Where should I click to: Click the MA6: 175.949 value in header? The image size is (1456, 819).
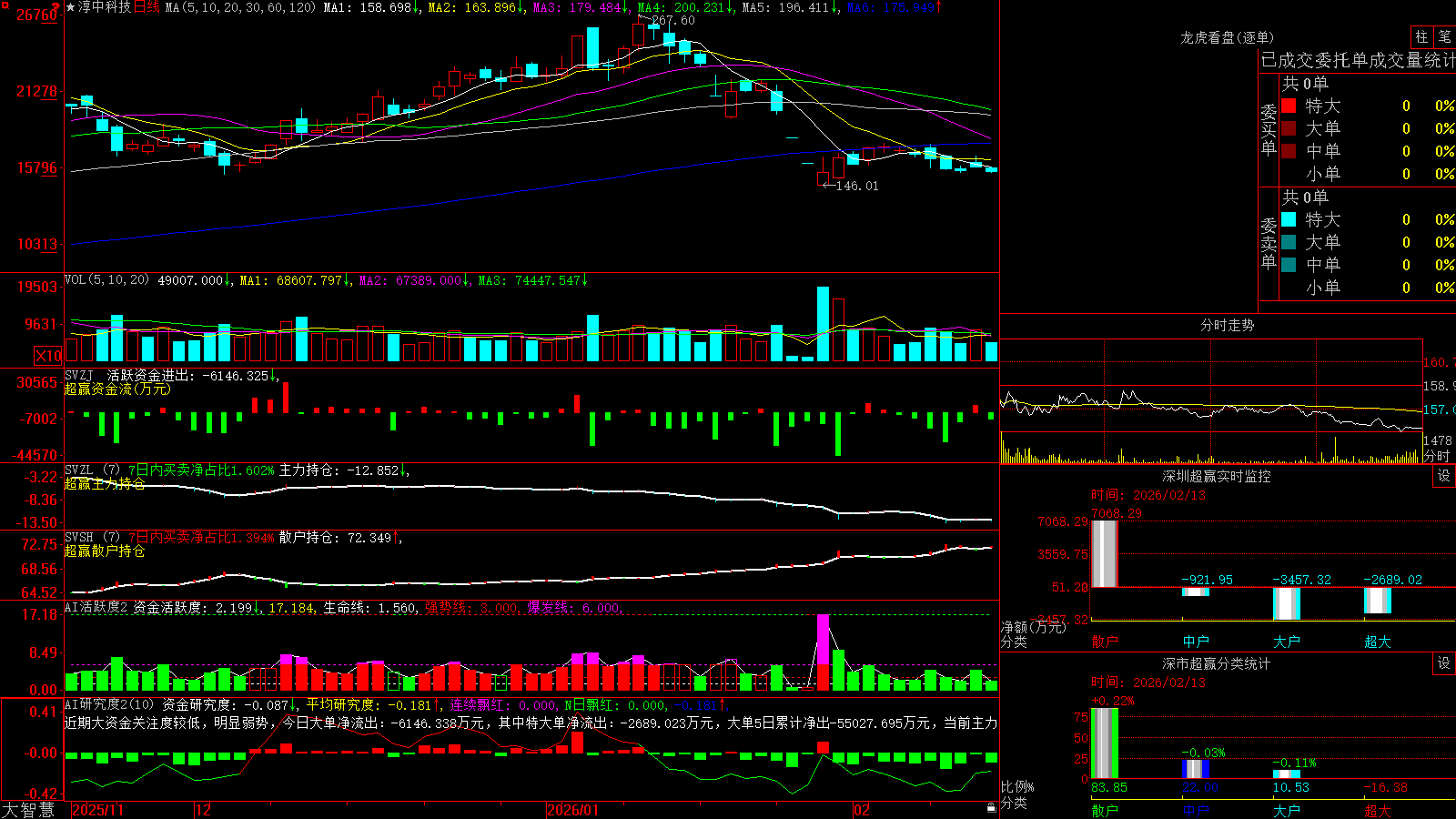click(895, 7)
